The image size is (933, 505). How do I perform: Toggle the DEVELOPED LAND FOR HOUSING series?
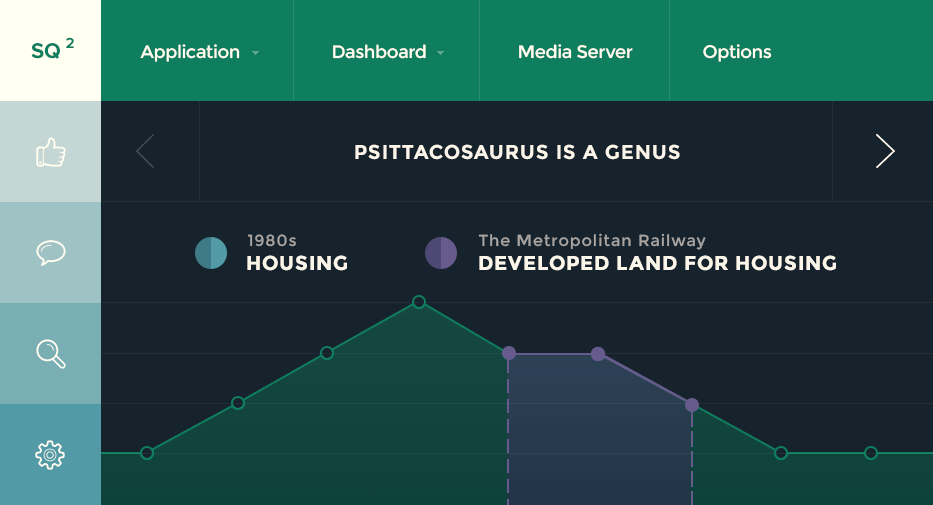point(657,264)
